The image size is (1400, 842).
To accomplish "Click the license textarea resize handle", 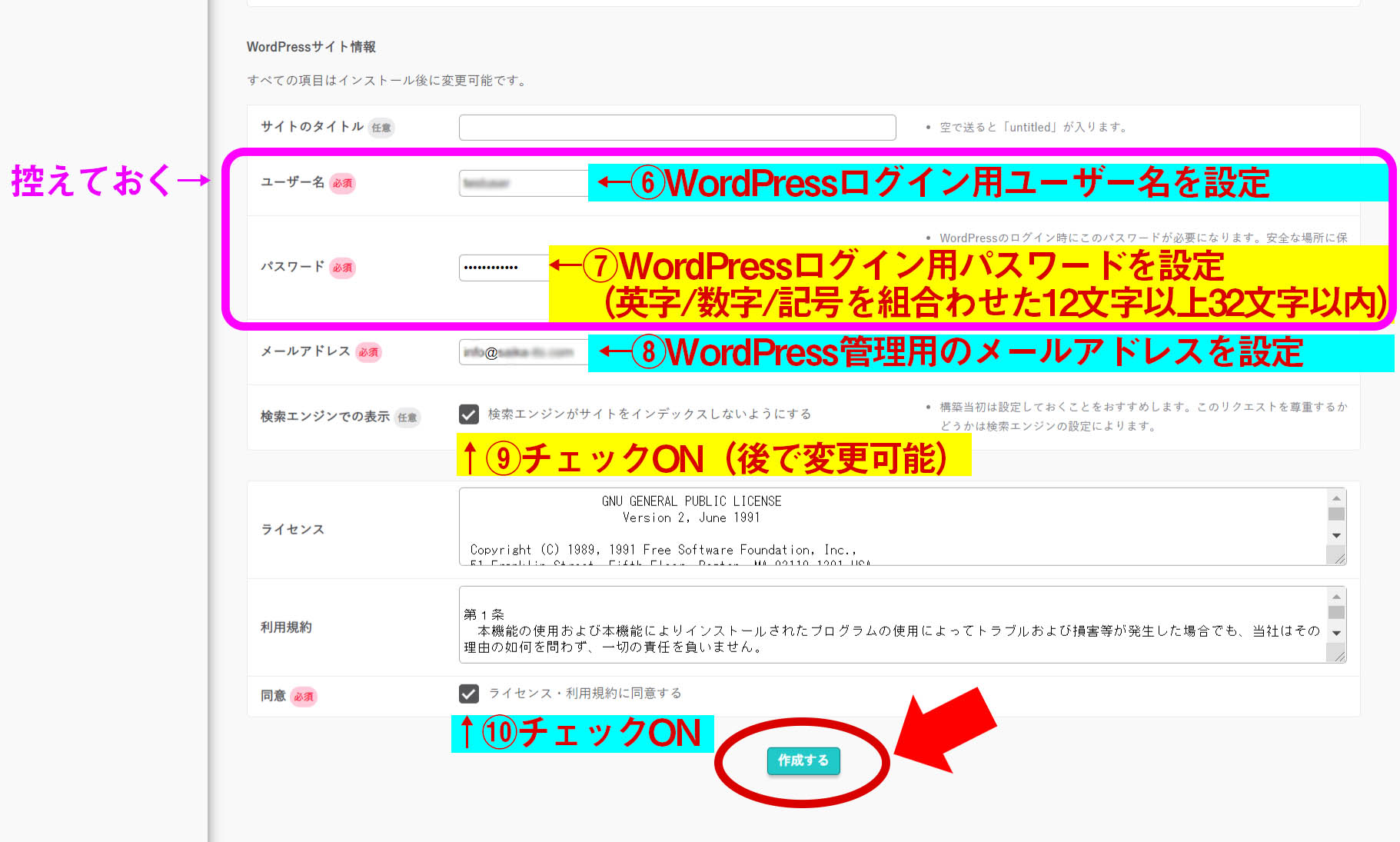I will (1338, 558).
